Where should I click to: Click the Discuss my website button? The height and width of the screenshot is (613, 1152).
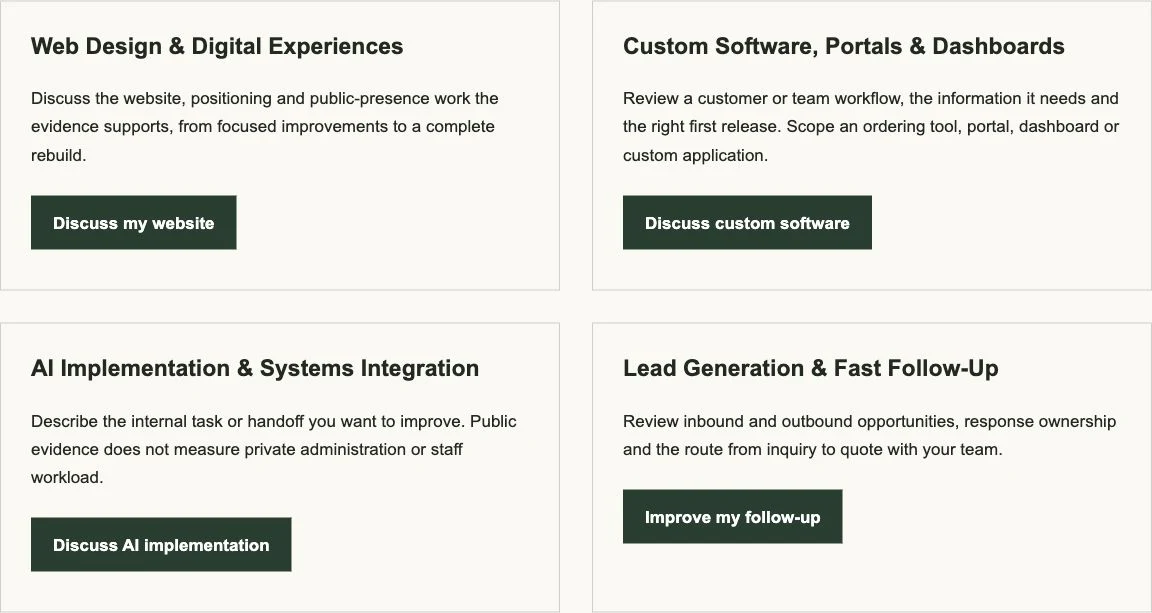pyautogui.click(x=134, y=223)
